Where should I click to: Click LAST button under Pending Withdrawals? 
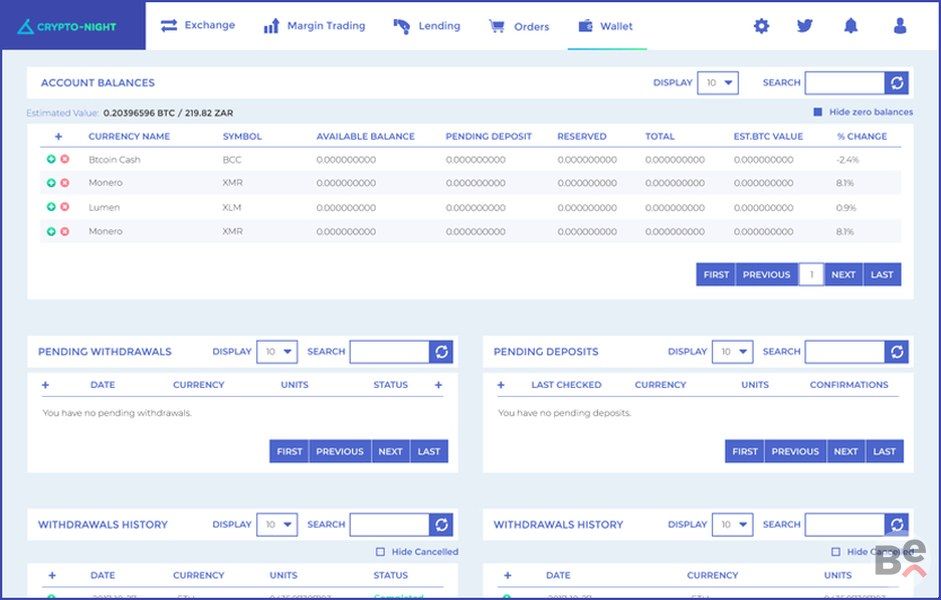(429, 451)
